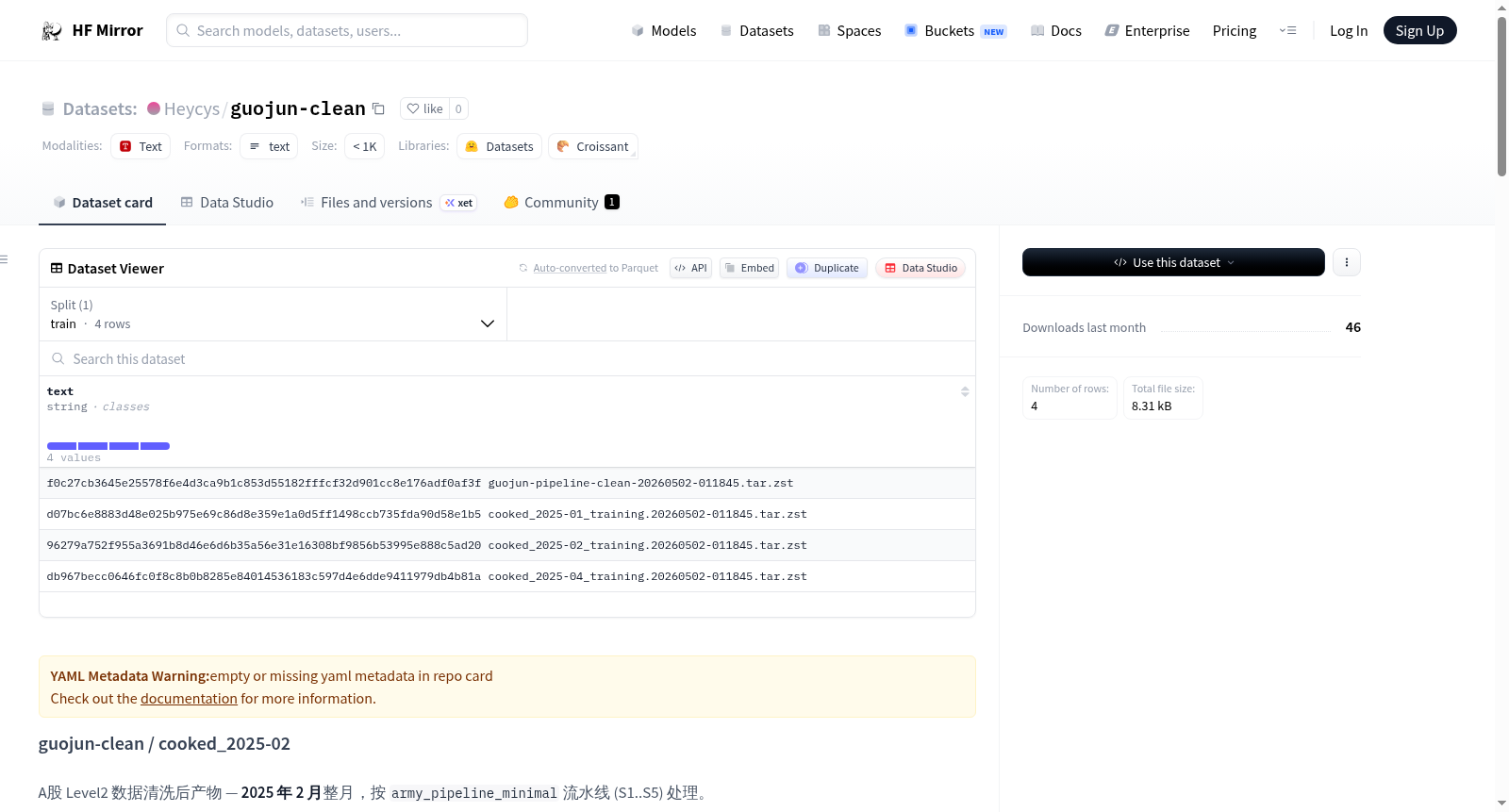
Task: Click the magnifier icon in dataset search
Action: (x=58, y=359)
